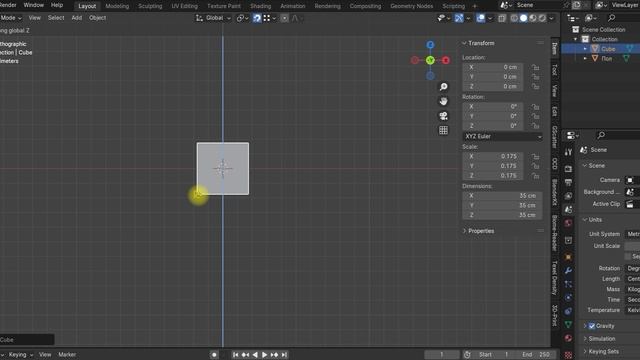Toggle snapping magnet button
This screenshot has height=360, width=640.
click(257, 18)
